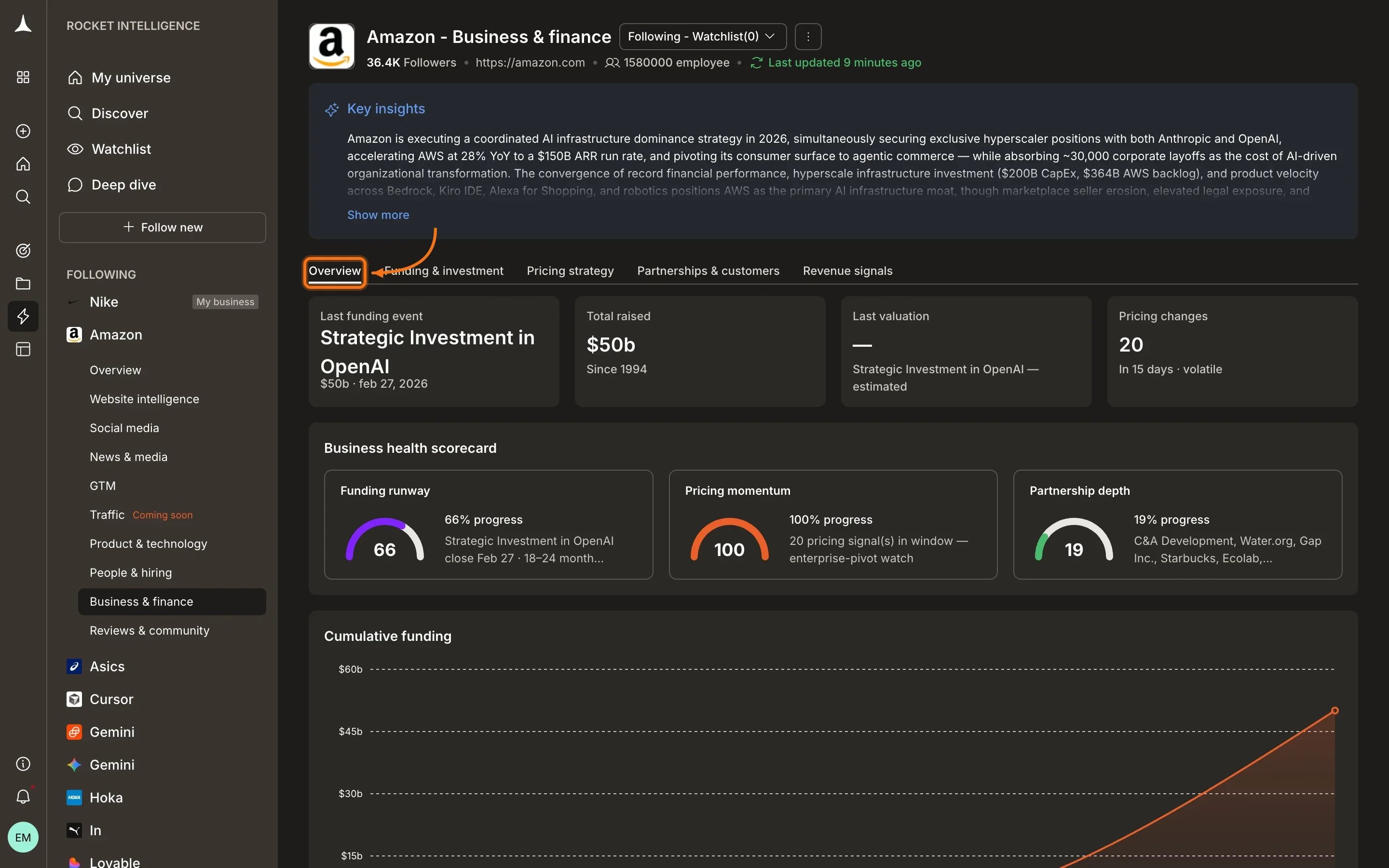The image size is (1389, 868).
Task: Open the folder icon in the left rail
Action: coord(23,283)
